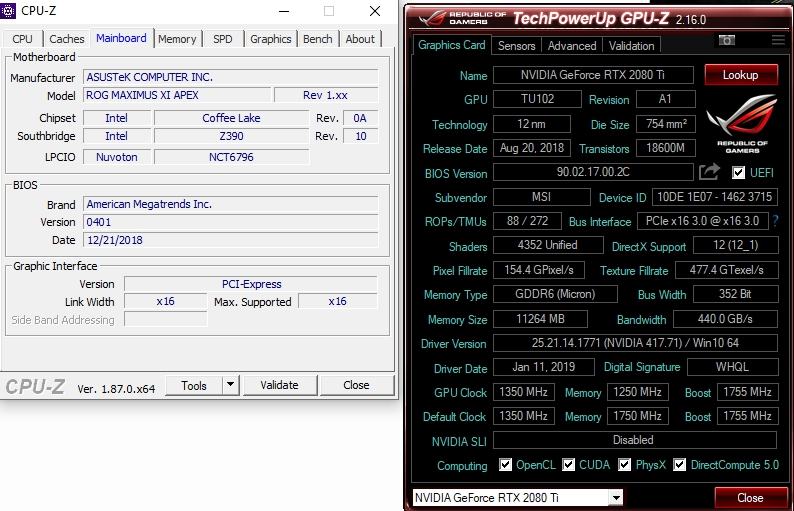The height and width of the screenshot is (511, 794).
Task: Toggle the UEFI checkbox
Action: [738, 173]
